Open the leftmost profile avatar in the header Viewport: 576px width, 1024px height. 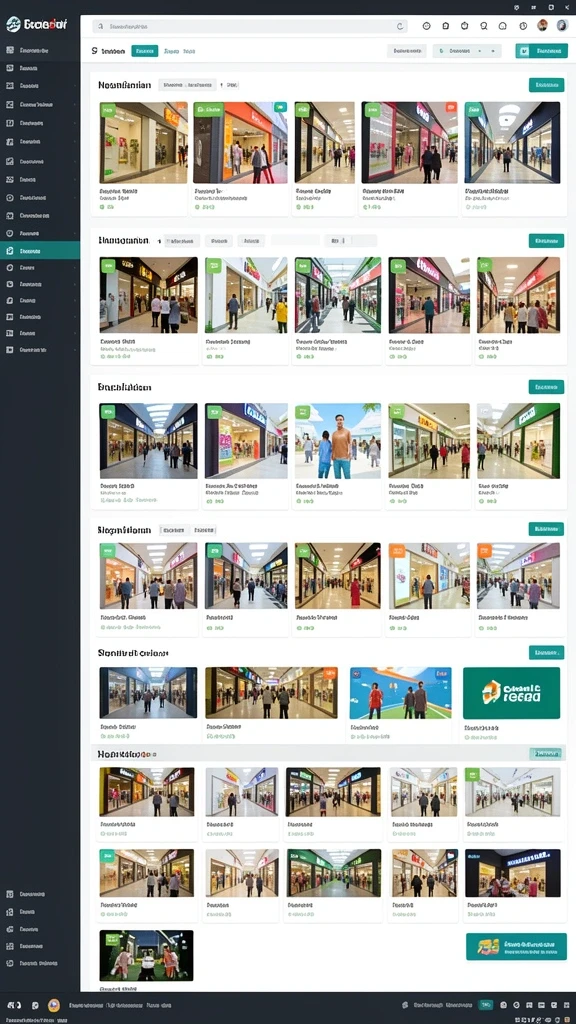pos(542,25)
